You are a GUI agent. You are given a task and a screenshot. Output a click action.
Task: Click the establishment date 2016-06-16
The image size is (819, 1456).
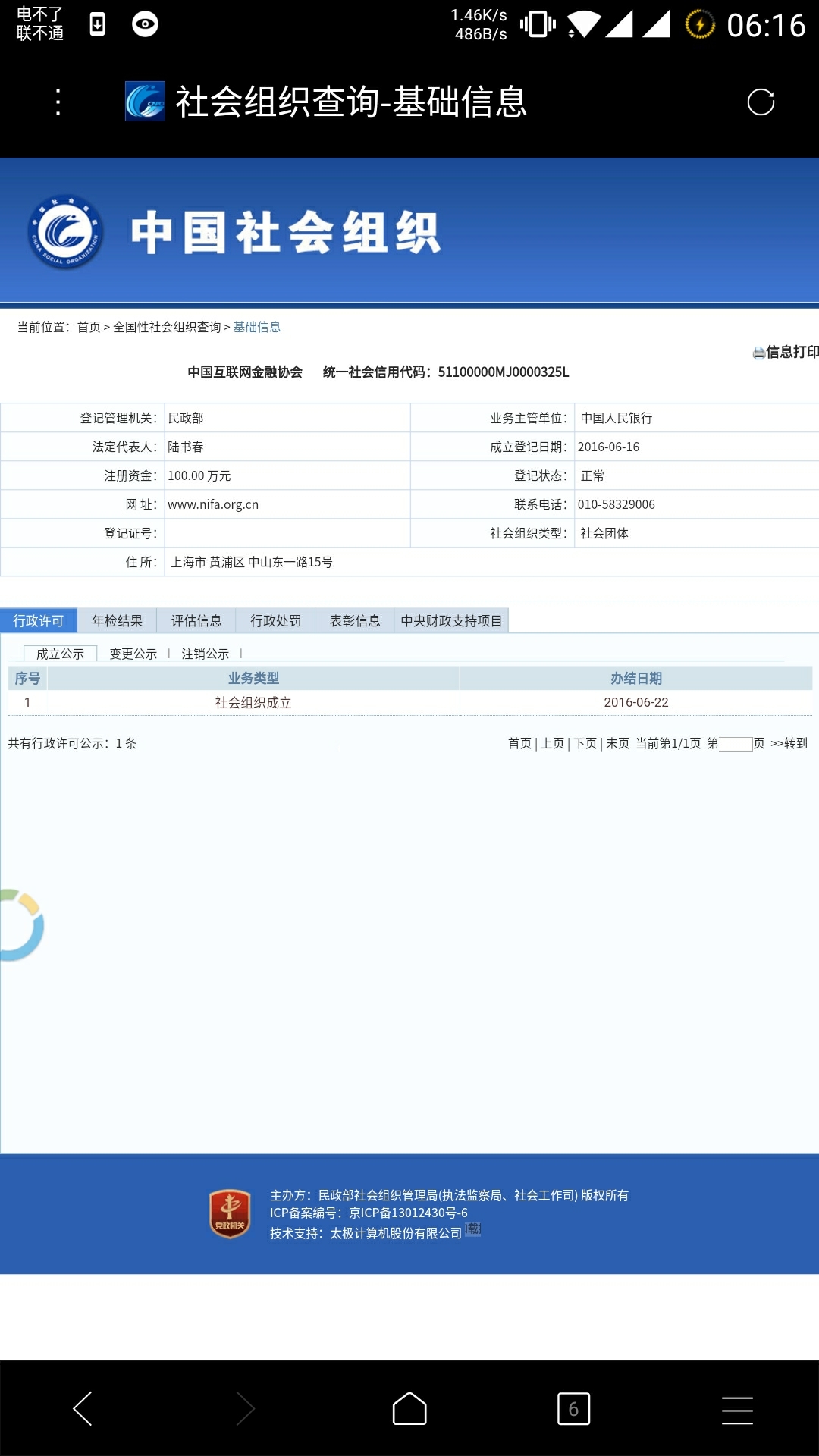pyautogui.click(x=609, y=447)
